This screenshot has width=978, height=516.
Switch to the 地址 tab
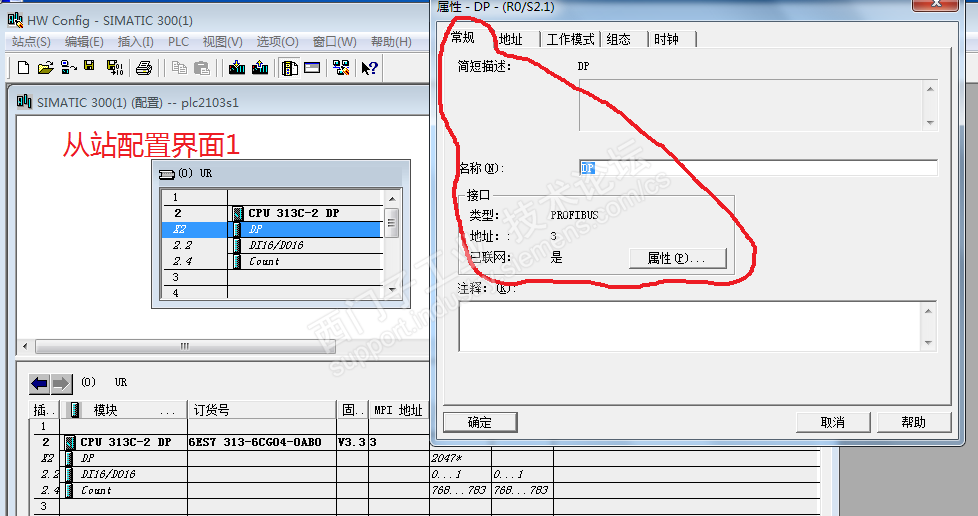coord(511,39)
